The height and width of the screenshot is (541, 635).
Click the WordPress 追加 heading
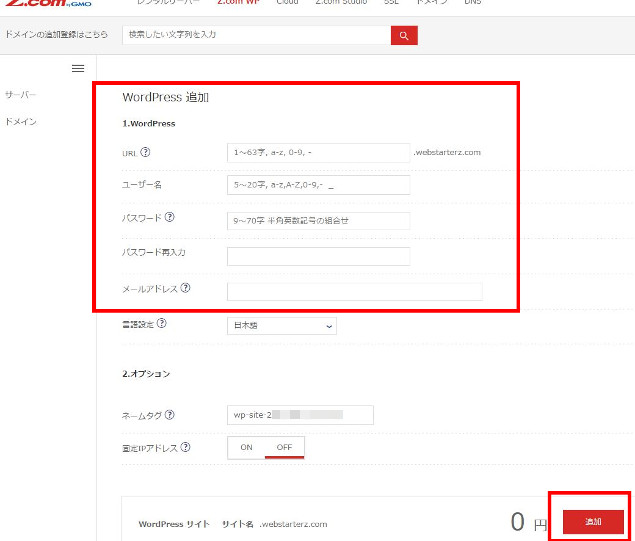[x=165, y=97]
